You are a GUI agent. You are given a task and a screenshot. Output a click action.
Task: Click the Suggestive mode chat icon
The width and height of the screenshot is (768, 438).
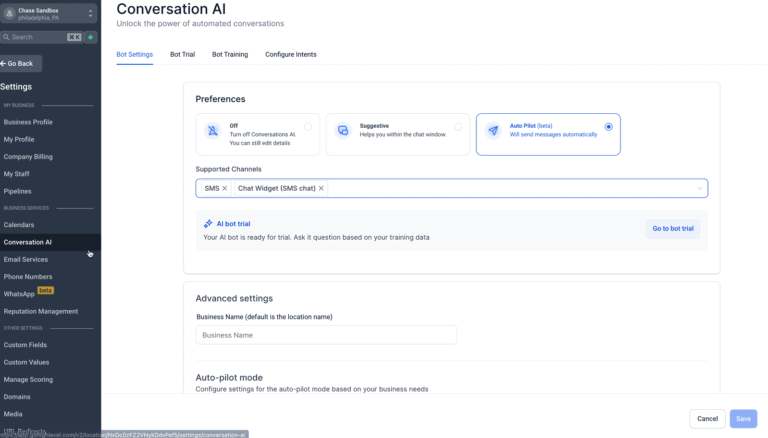(x=343, y=131)
